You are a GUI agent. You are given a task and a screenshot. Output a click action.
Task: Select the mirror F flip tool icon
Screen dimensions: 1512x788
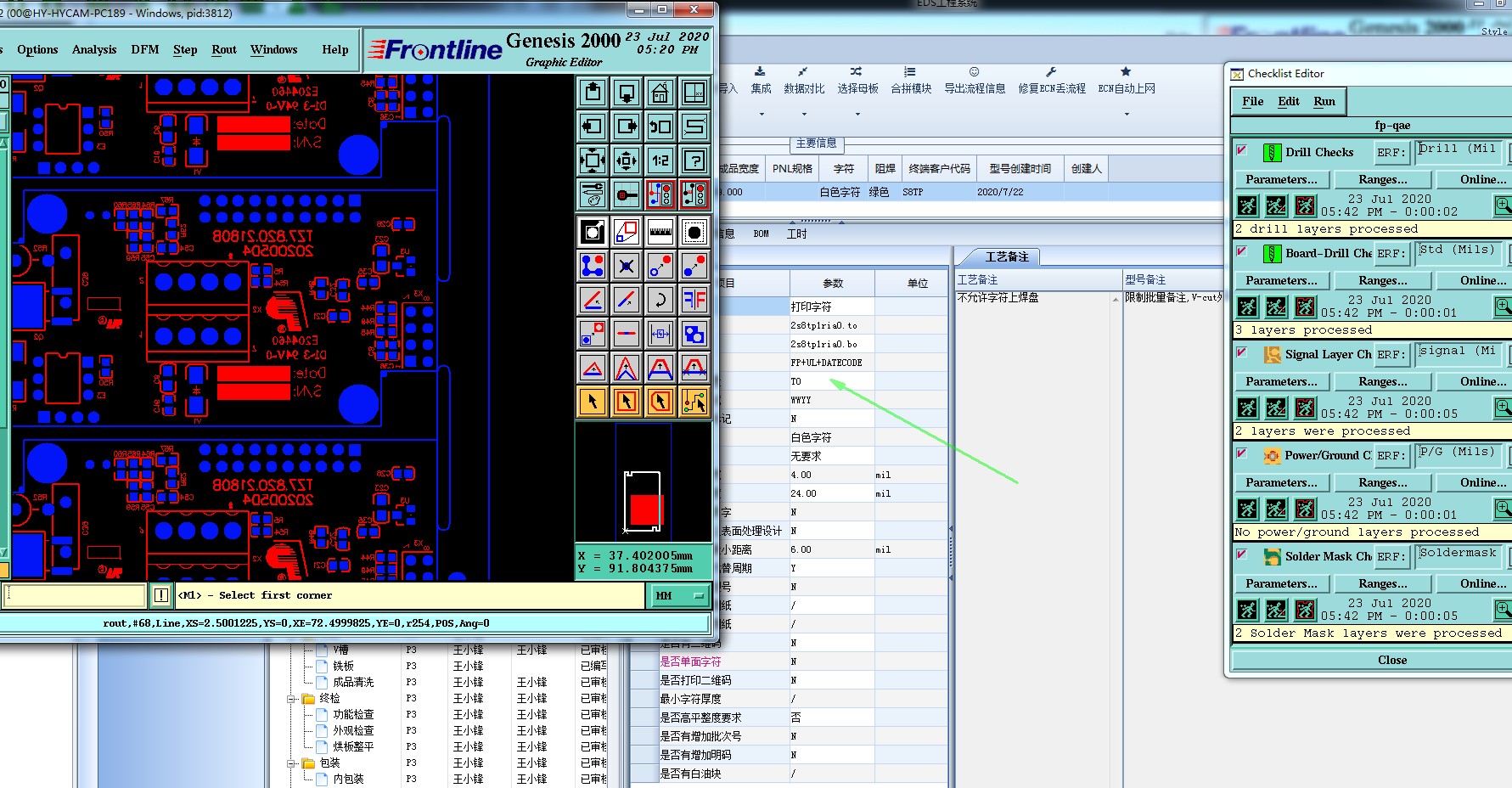coord(694,299)
